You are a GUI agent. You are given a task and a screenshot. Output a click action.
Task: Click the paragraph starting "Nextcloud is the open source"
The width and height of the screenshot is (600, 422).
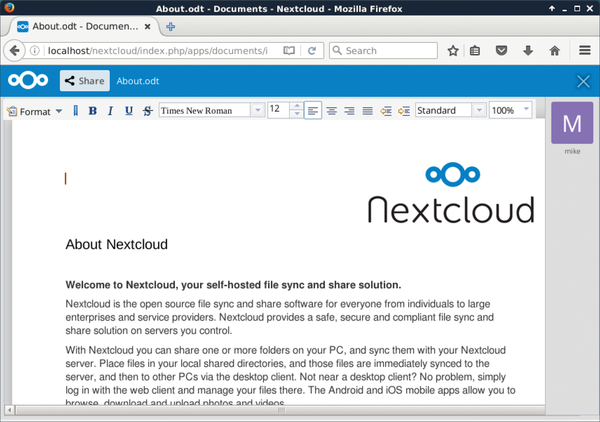click(x=280, y=317)
